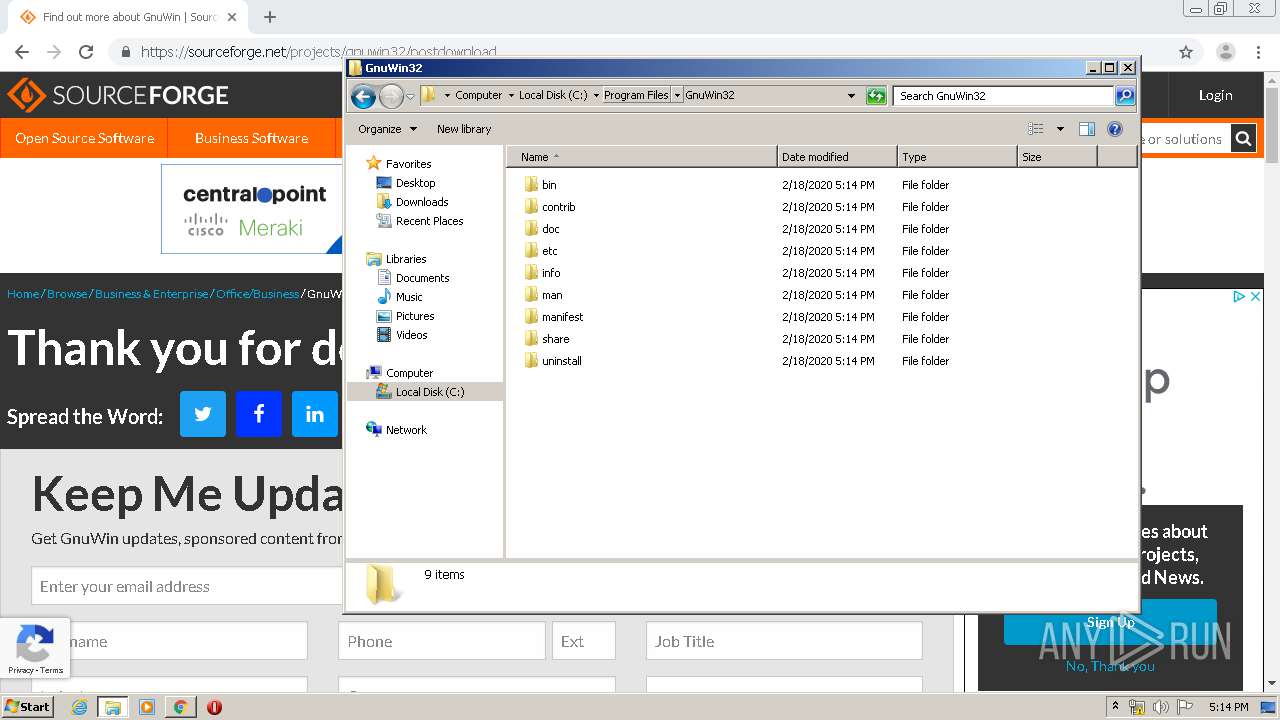
Task: Open the Videos library
Action: click(411, 335)
